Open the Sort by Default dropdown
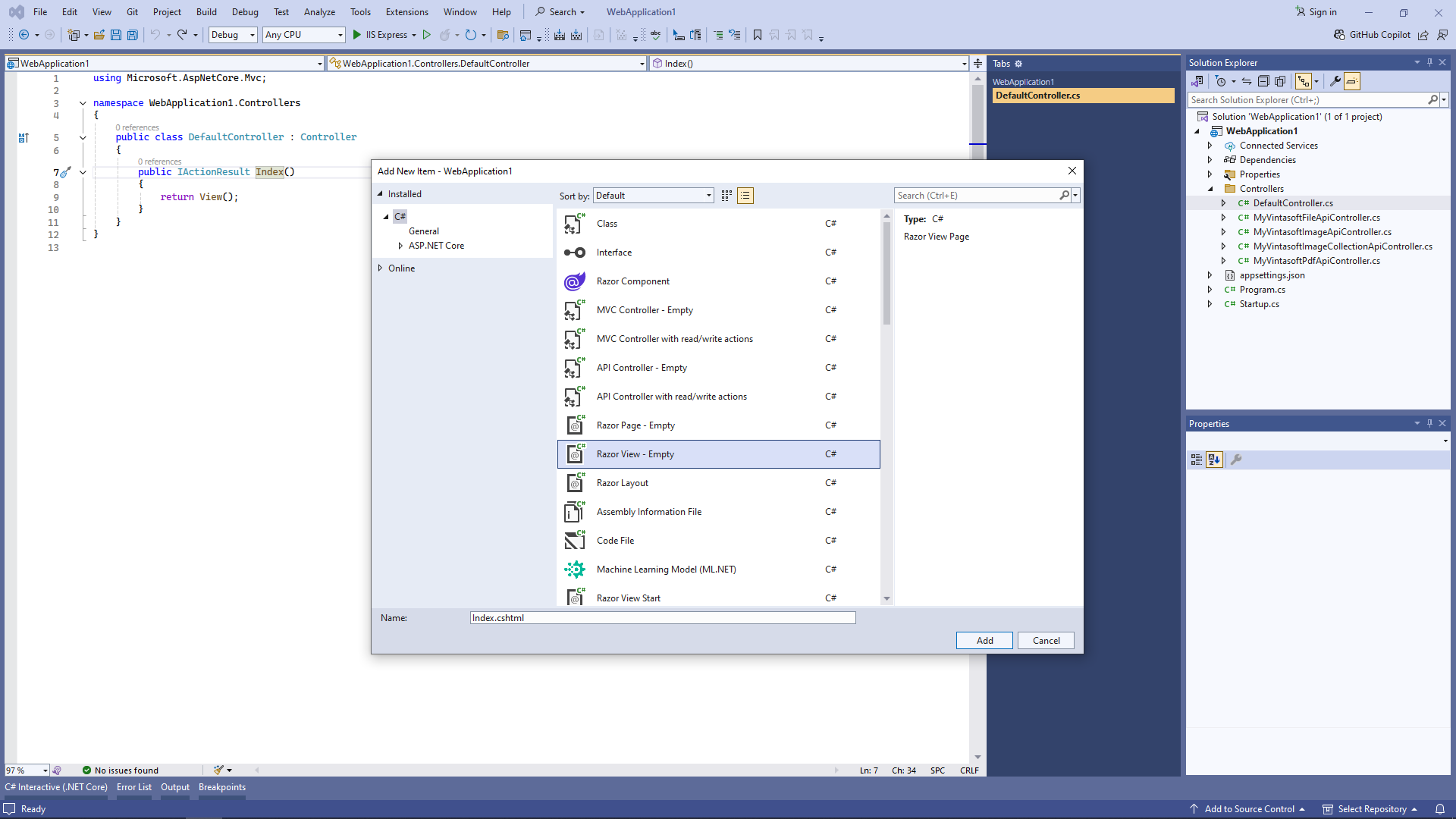This screenshot has width=1456, height=819. (654, 196)
